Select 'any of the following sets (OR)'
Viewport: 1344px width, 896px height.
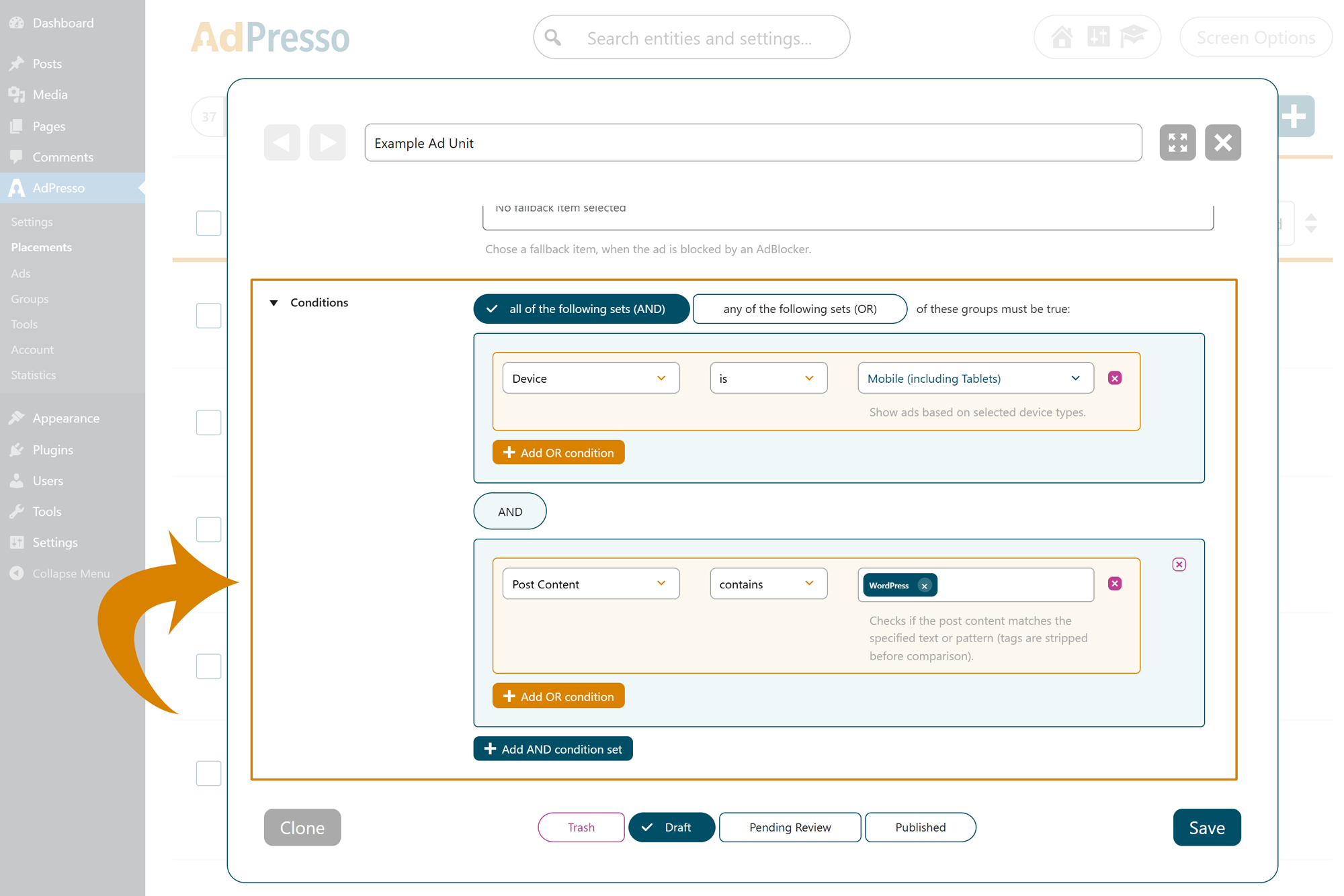[800, 309]
